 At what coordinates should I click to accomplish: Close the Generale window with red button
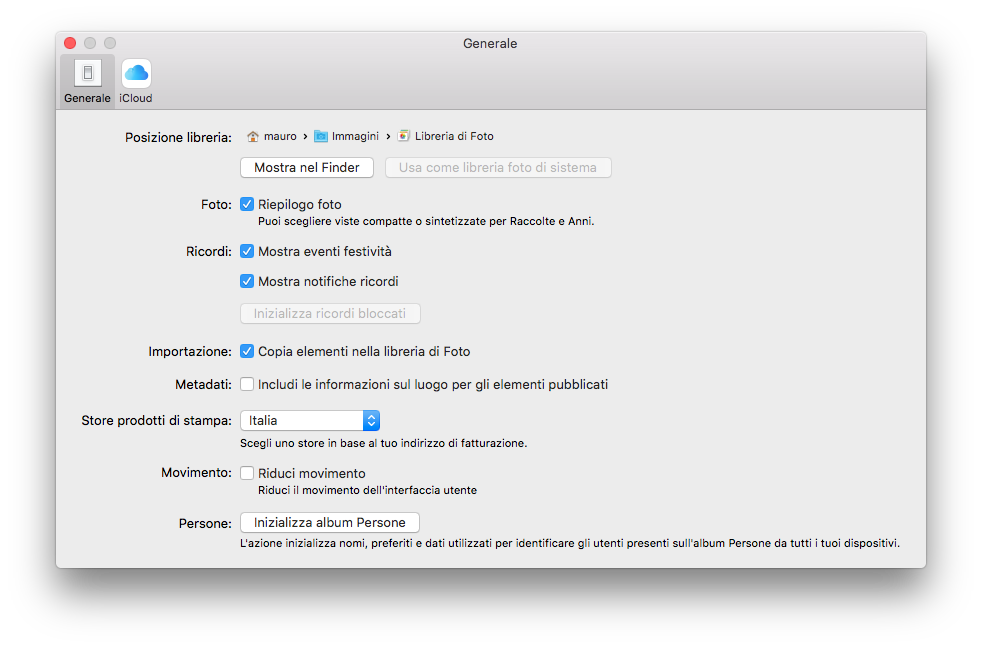point(70,43)
